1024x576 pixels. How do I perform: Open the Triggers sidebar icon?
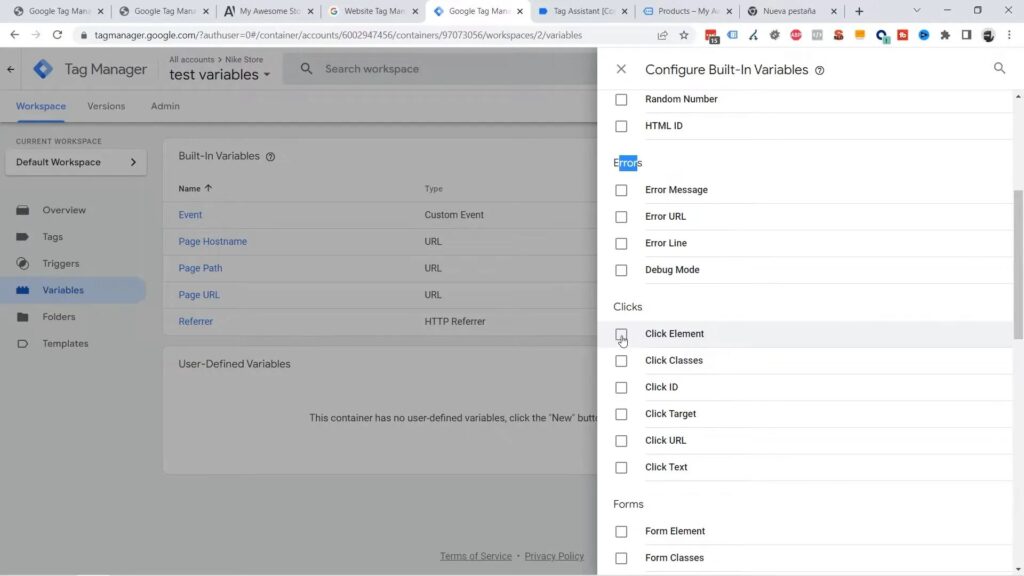[23, 264]
